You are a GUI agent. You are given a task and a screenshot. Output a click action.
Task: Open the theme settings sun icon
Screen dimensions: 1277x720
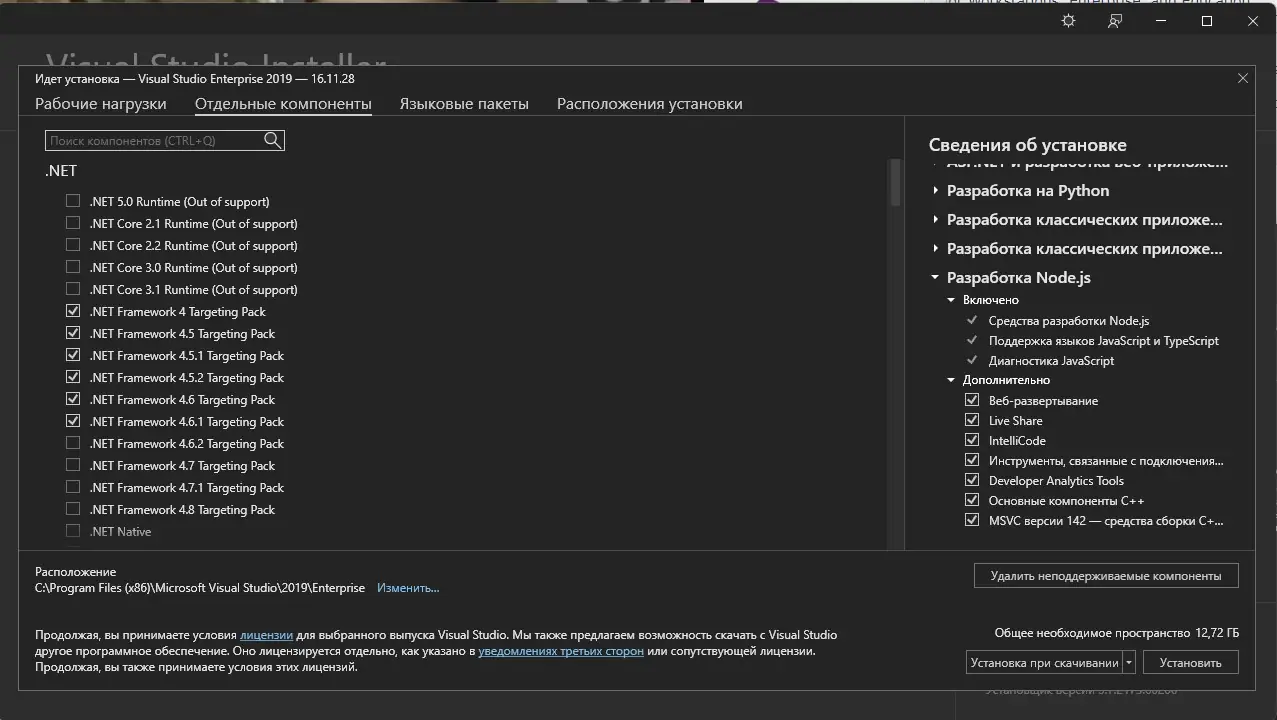[x=1069, y=21]
